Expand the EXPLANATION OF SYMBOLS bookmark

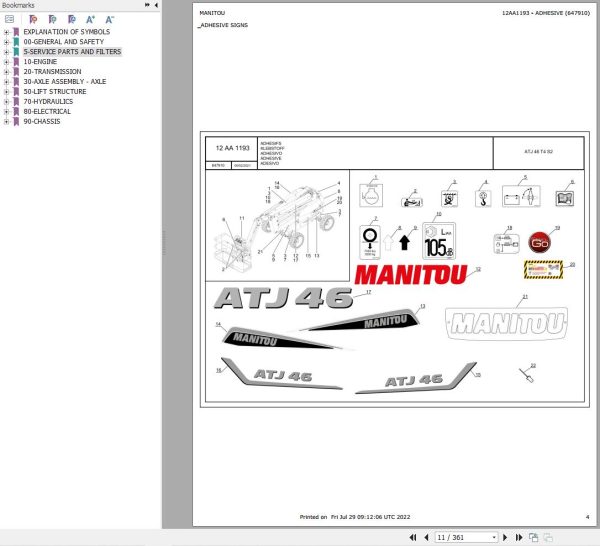[6, 32]
